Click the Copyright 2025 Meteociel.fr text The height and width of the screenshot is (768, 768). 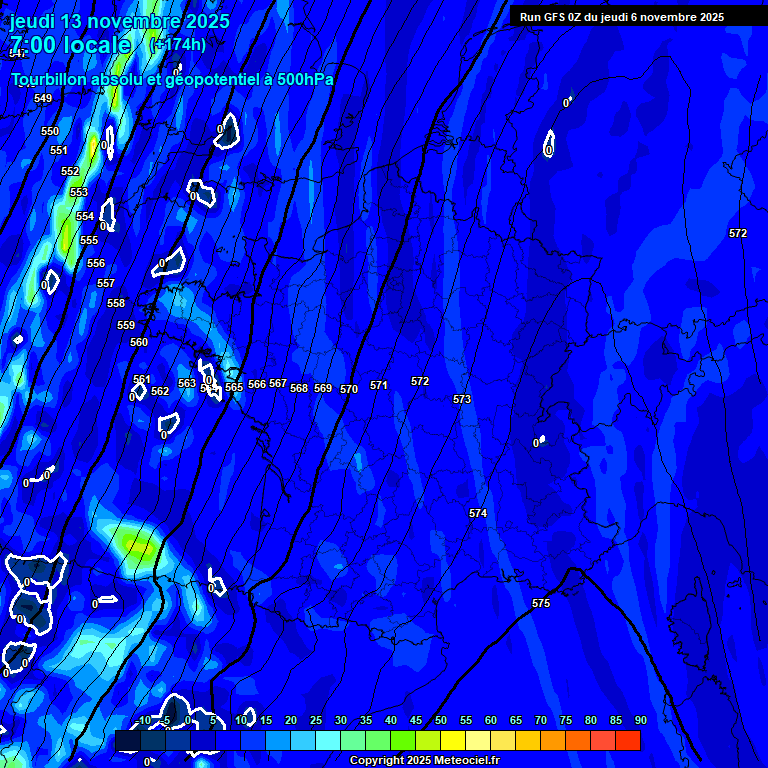tap(424, 760)
